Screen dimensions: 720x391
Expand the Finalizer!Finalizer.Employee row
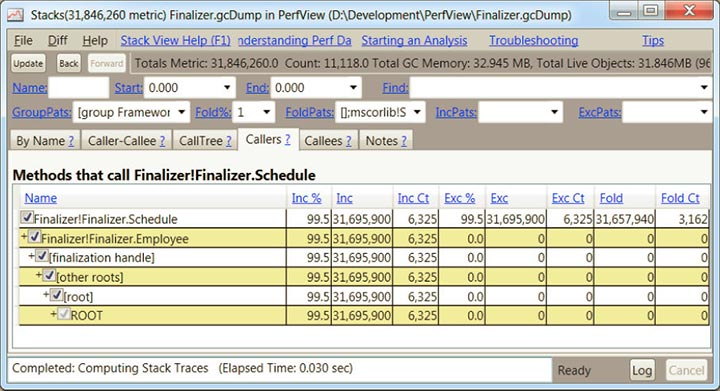24,237
